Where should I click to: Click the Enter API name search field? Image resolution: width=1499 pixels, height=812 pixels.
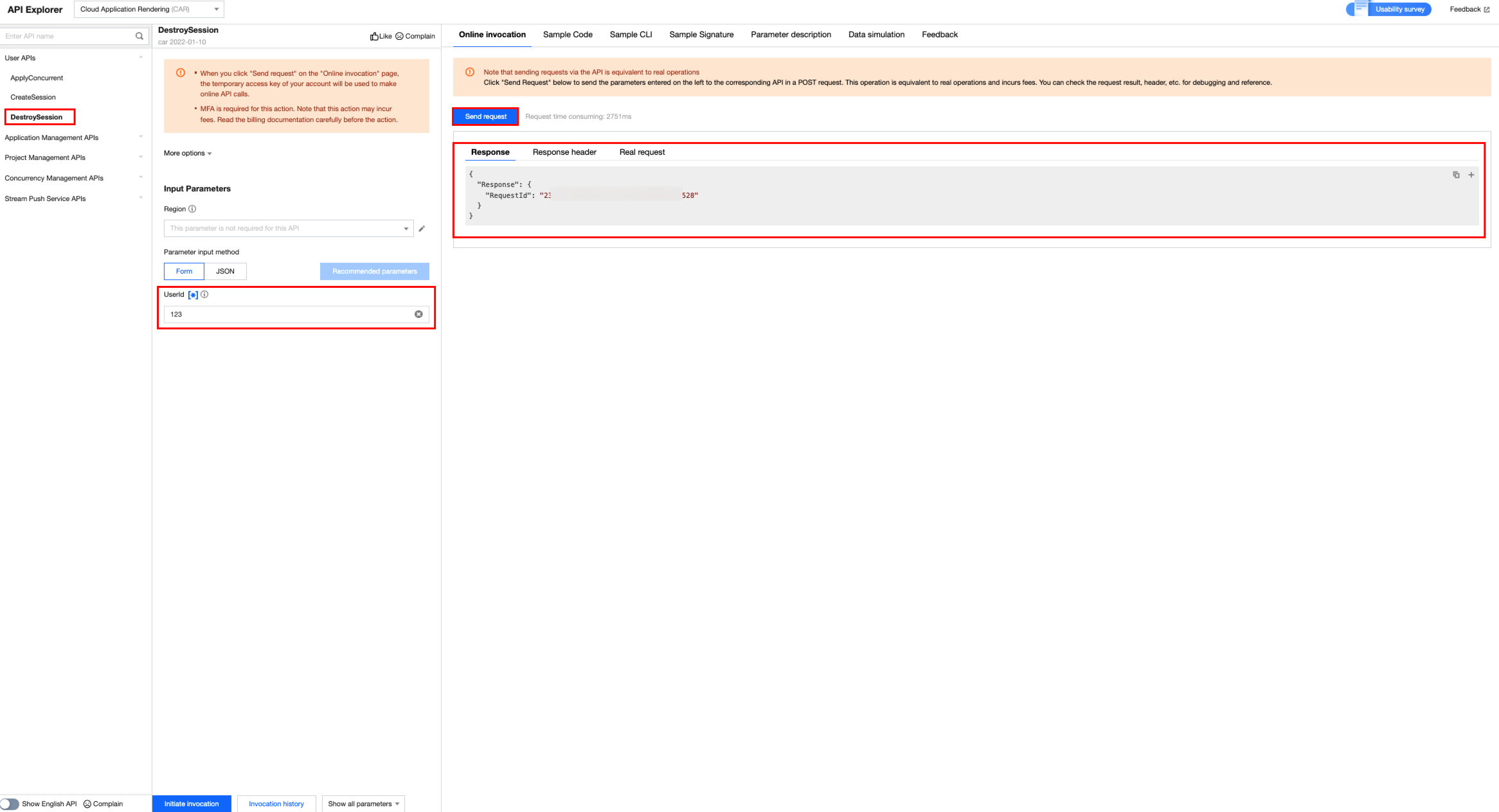click(67, 36)
